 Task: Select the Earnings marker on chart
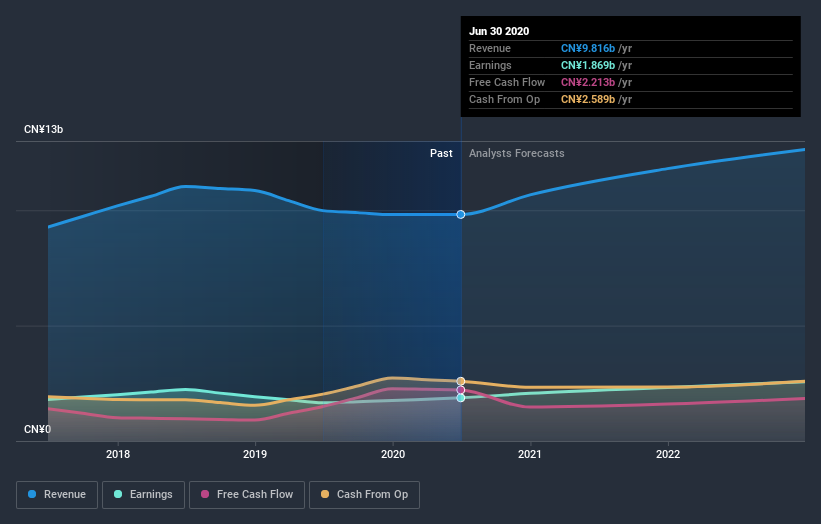coord(461,398)
